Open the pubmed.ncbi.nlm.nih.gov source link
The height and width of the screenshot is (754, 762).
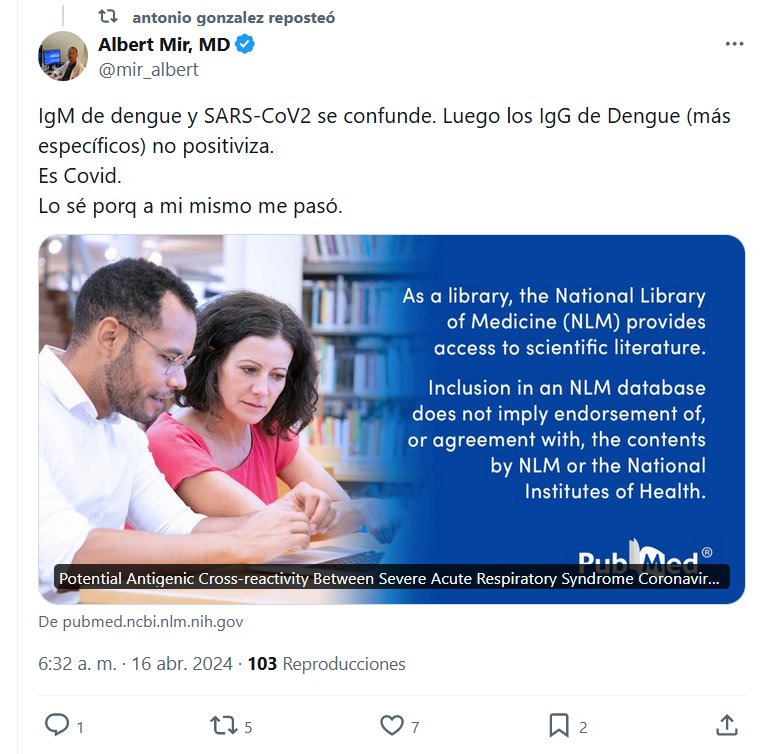141,622
